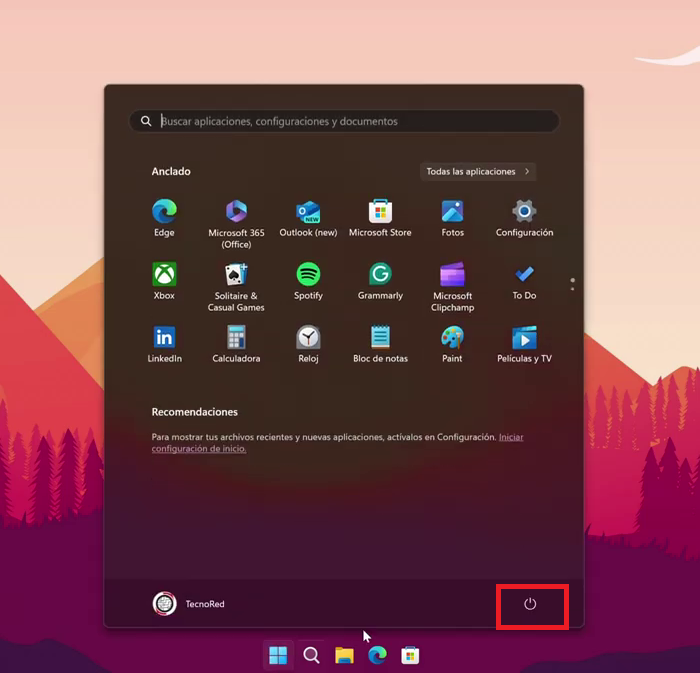Show Todas las aplicaciones list
700x673 pixels.
(x=478, y=171)
